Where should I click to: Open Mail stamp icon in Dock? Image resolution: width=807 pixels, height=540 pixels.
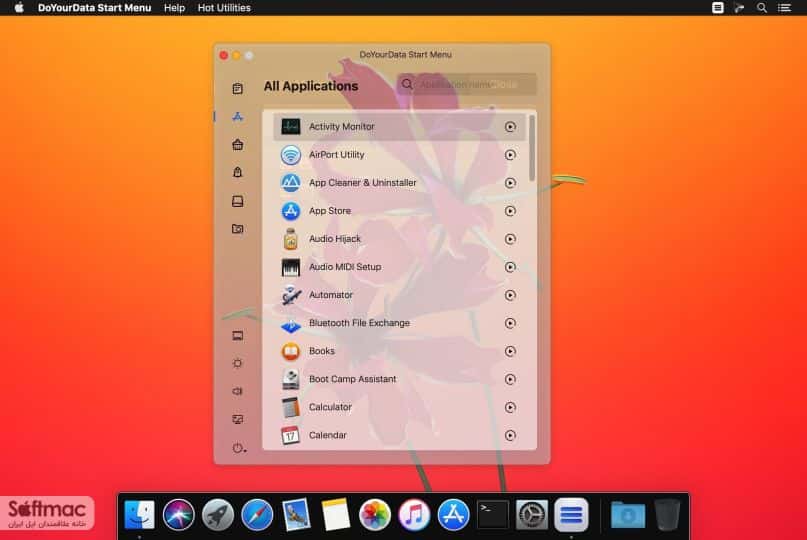click(296, 514)
